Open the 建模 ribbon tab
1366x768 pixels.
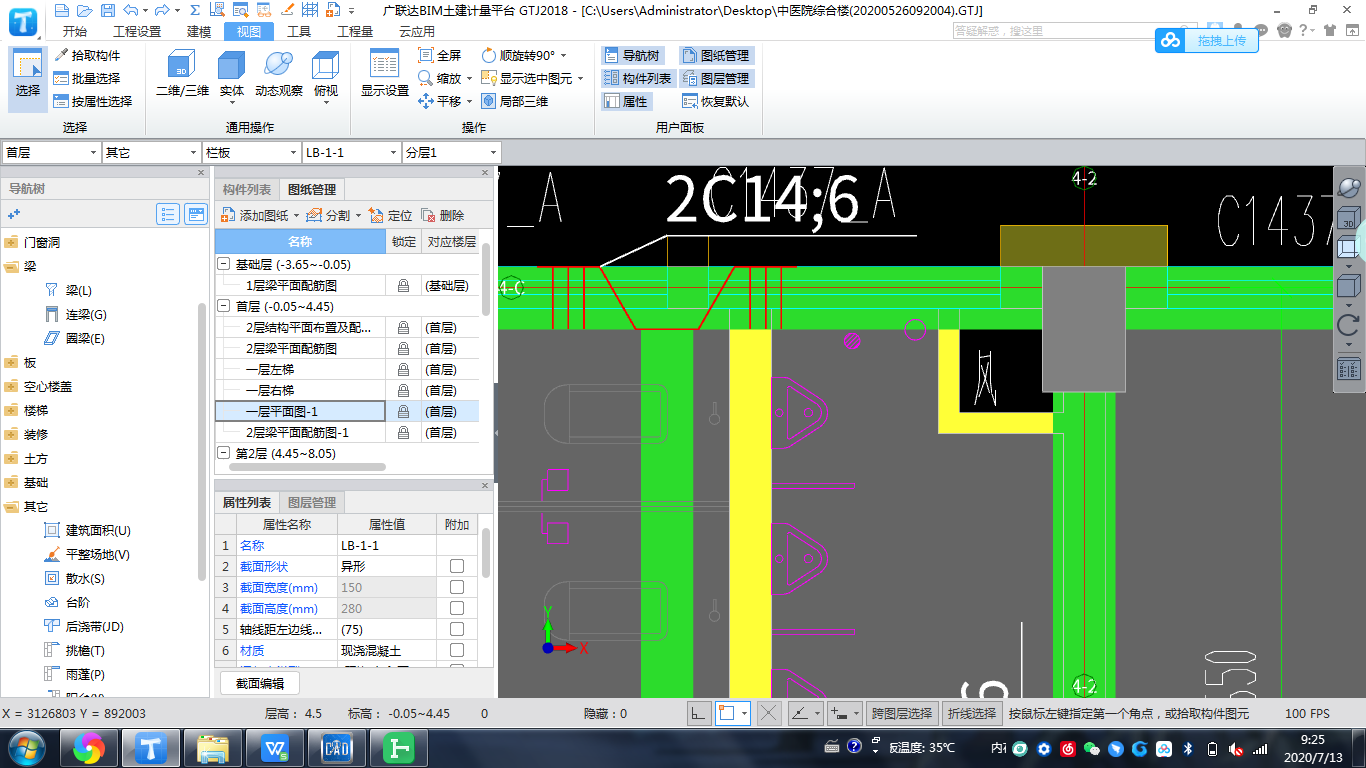click(199, 31)
